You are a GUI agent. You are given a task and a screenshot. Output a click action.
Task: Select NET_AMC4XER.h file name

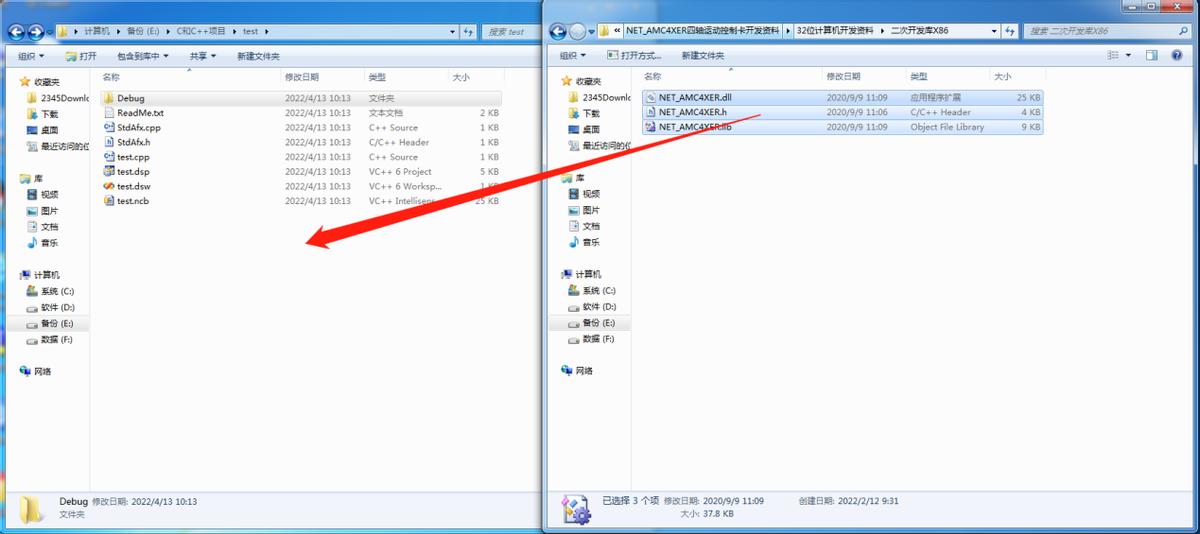point(692,112)
